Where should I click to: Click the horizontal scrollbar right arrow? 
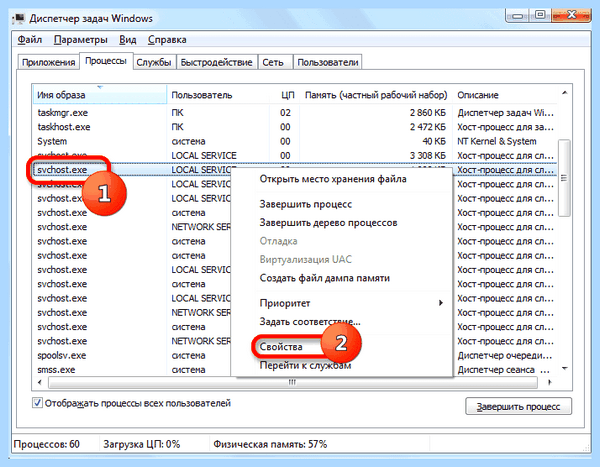tap(550, 382)
